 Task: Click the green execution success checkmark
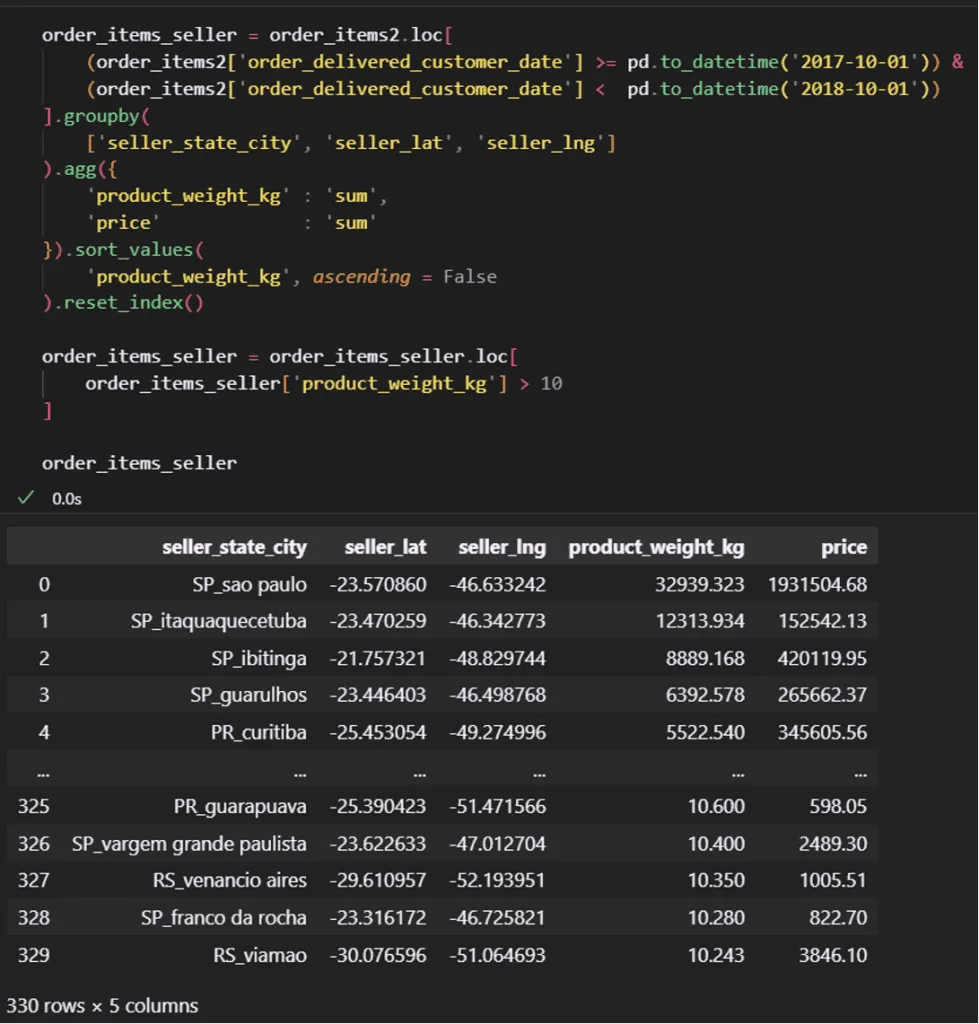coord(26,498)
